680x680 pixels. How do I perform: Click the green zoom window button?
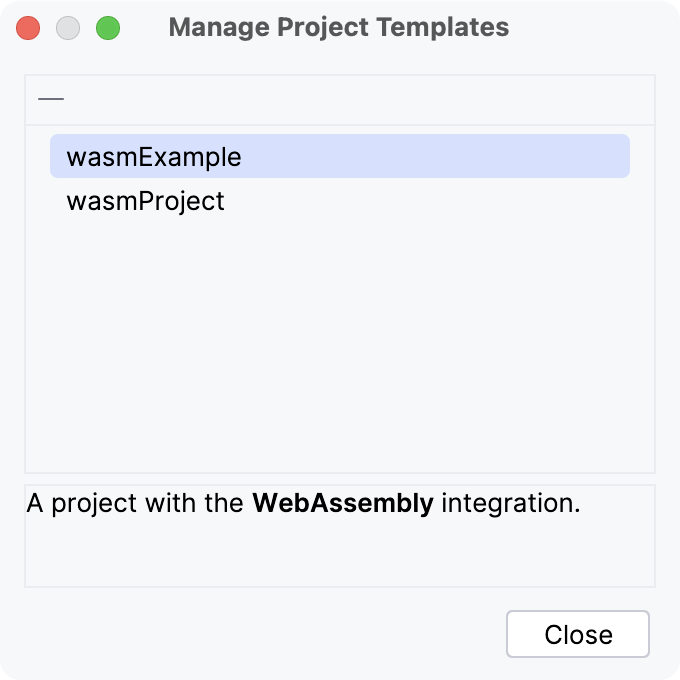[108, 28]
